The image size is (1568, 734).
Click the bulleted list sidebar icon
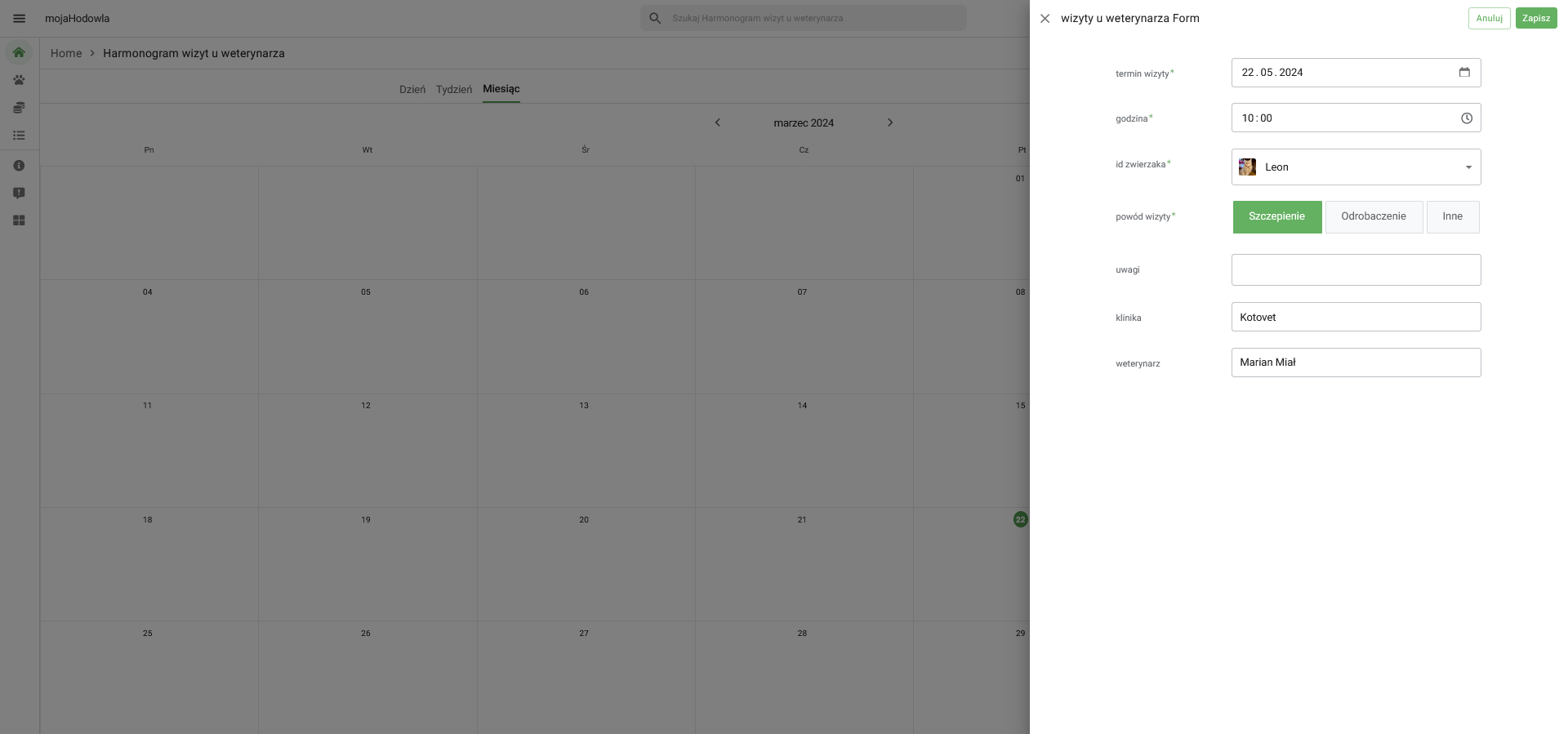[19, 136]
